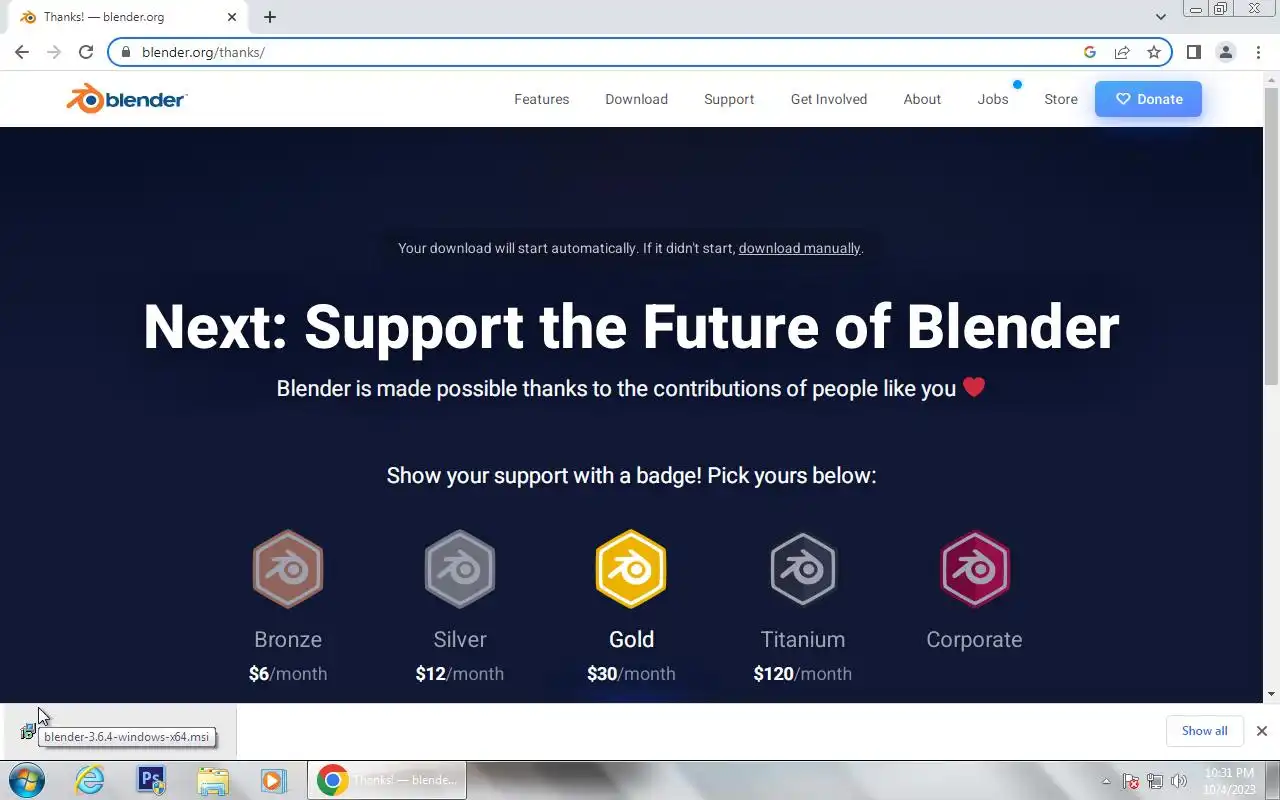Click the download manually link
Viewport: 1280px width, 800px height.
799,248
